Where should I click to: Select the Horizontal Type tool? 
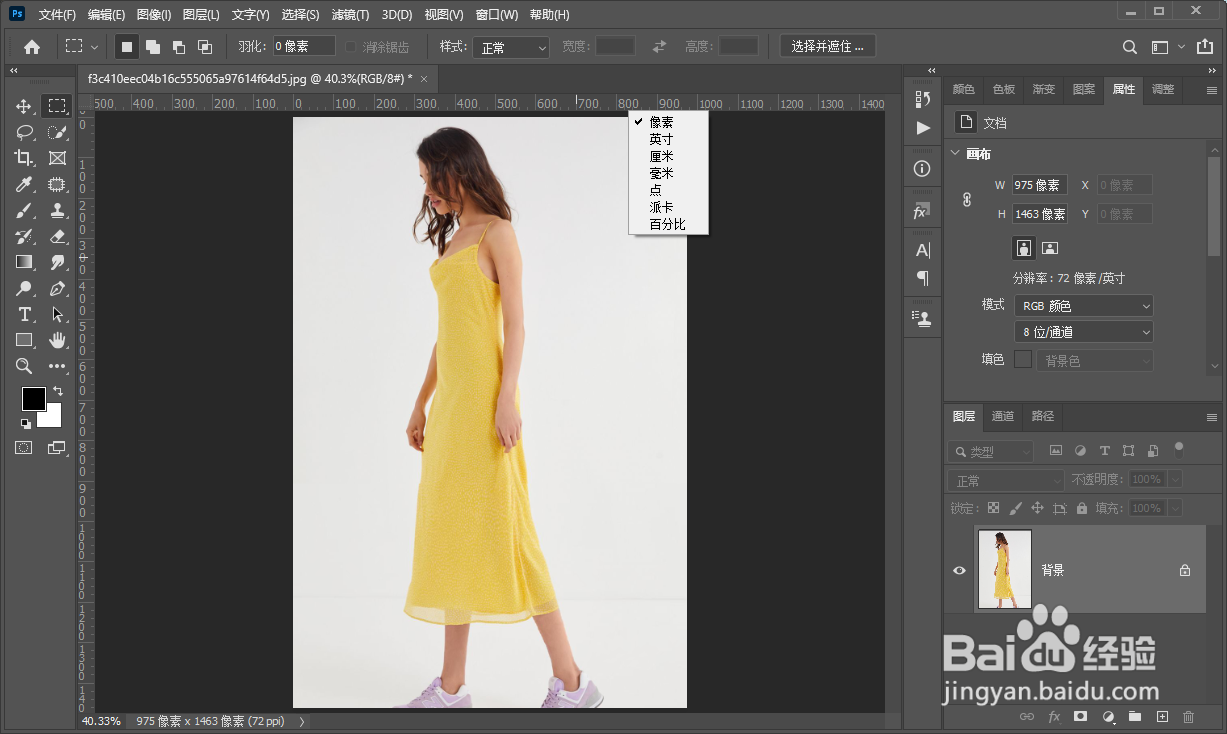pyautogui.click(x=24, y=314)
